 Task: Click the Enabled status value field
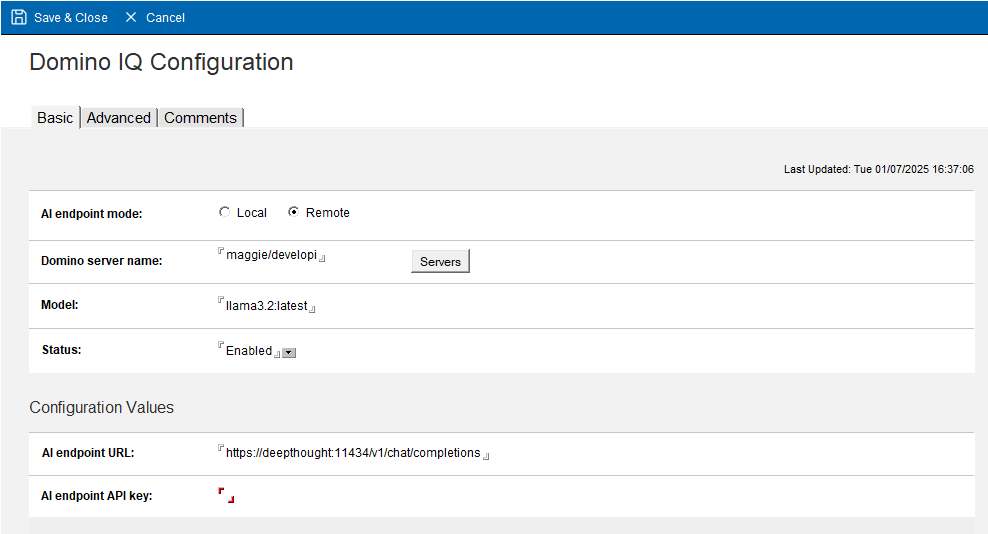[x=248, y=351]
